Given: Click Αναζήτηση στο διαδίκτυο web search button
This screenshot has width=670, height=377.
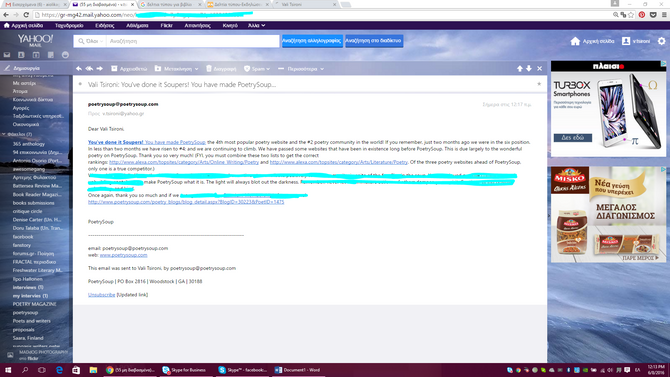Looking at the screenshot, I should coord(374,41).
